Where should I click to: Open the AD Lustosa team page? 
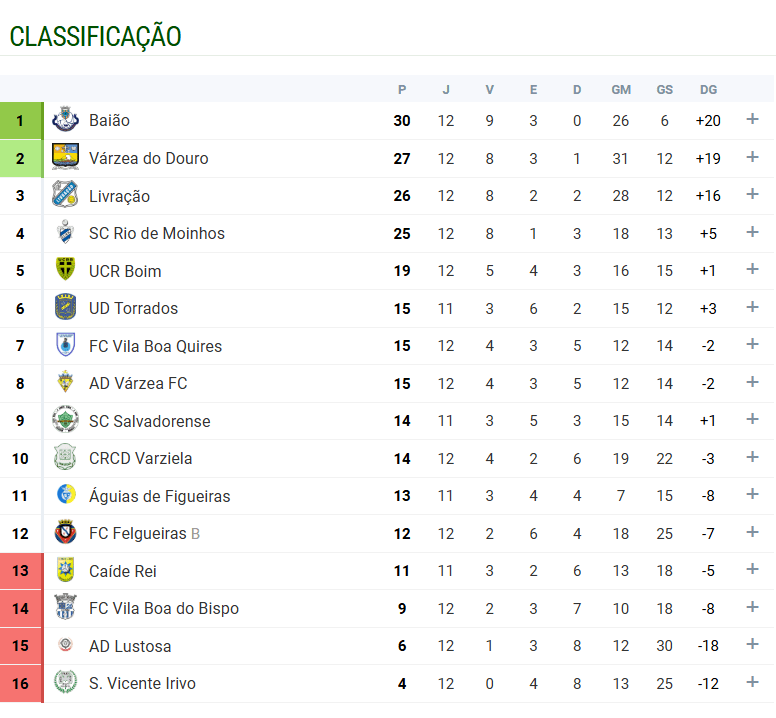pos(130,646)
